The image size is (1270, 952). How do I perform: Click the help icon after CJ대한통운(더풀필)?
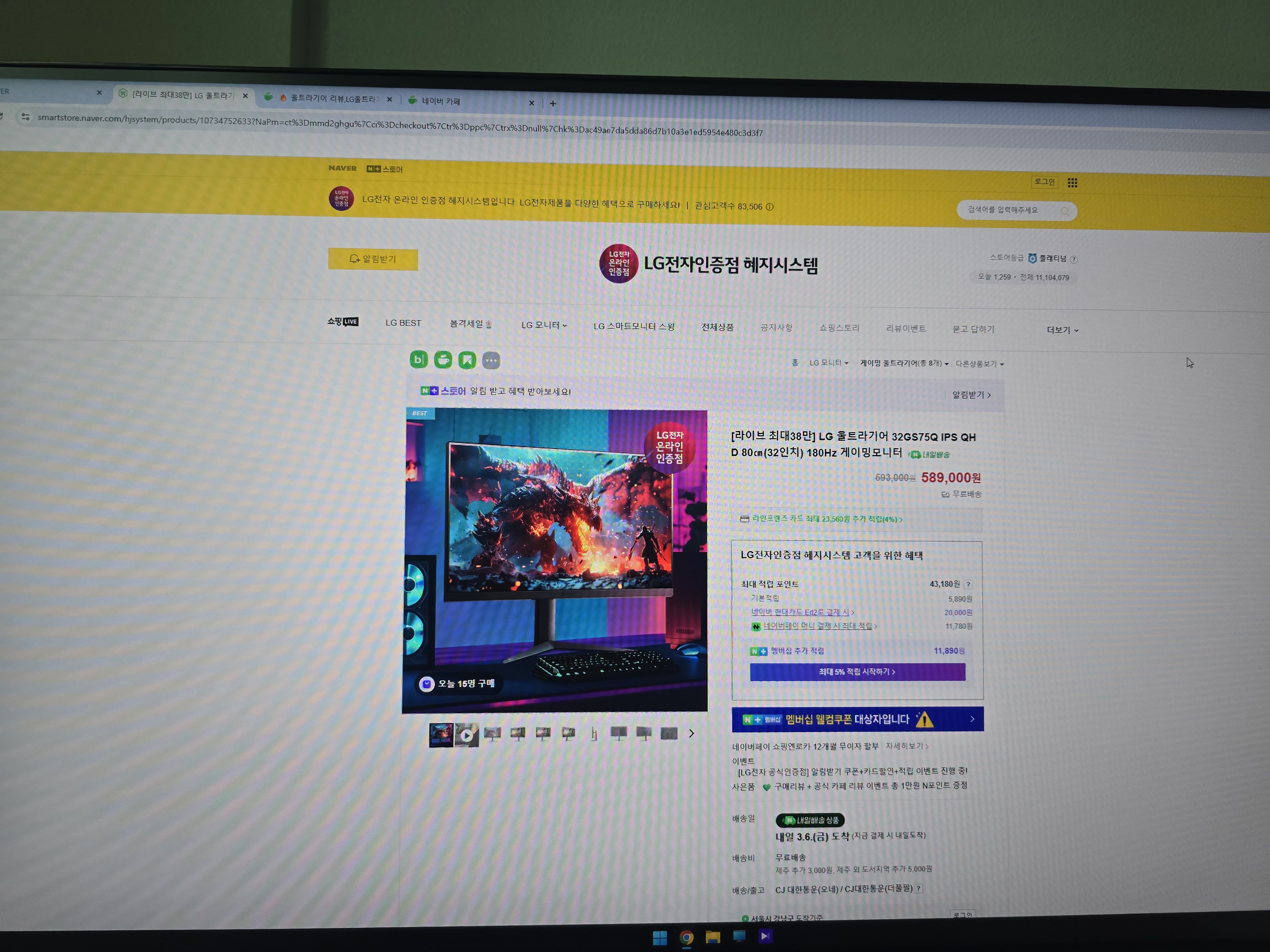click(919, 888)
